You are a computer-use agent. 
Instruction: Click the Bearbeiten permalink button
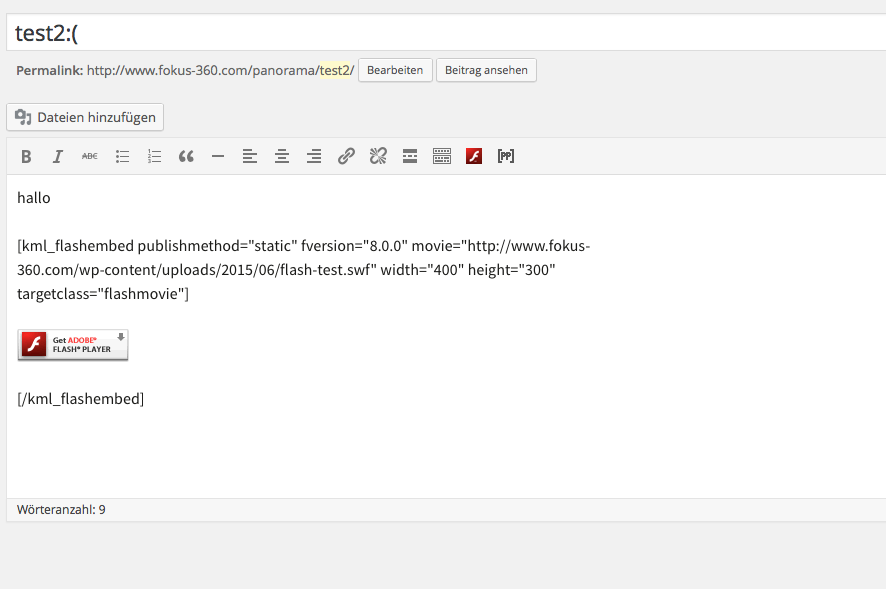395,70
